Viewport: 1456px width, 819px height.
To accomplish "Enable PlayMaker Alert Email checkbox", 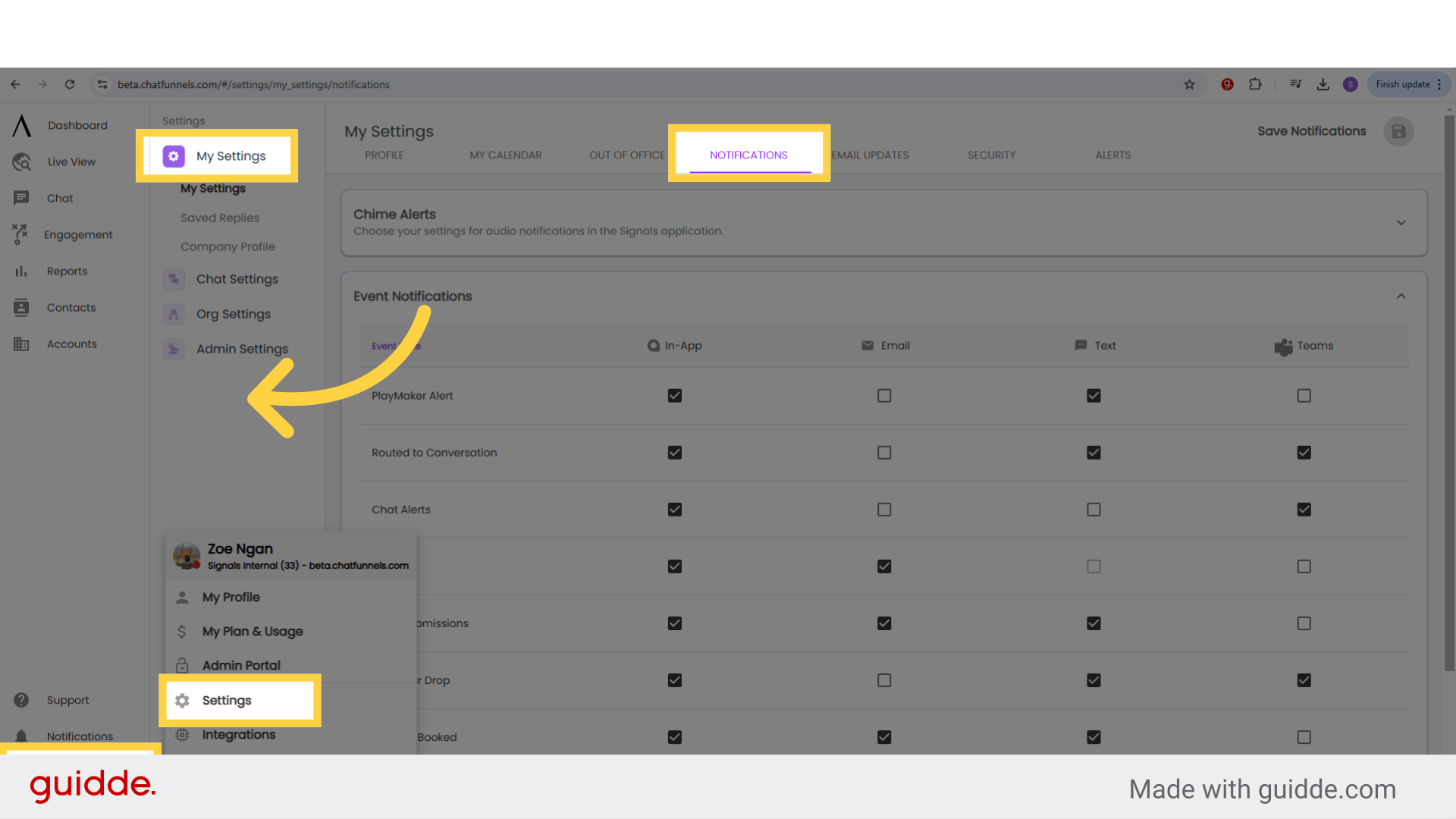I will pyautogui.click(x=884, y=396).
